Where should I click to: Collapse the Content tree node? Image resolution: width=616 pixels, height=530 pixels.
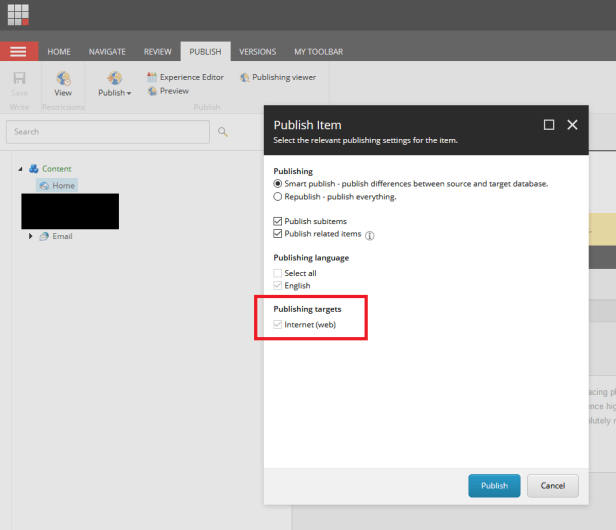point(21,169)
